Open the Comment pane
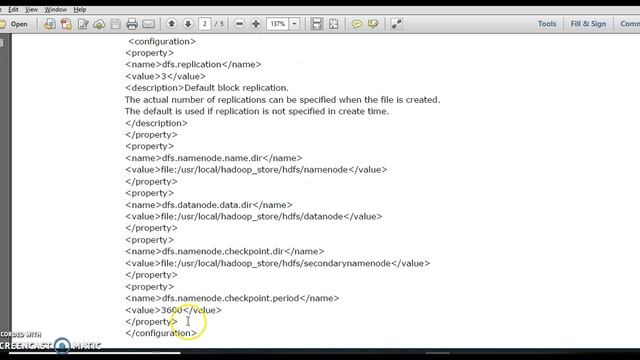The height and width of the screenshot is (360, 640). tap(629, 24)
